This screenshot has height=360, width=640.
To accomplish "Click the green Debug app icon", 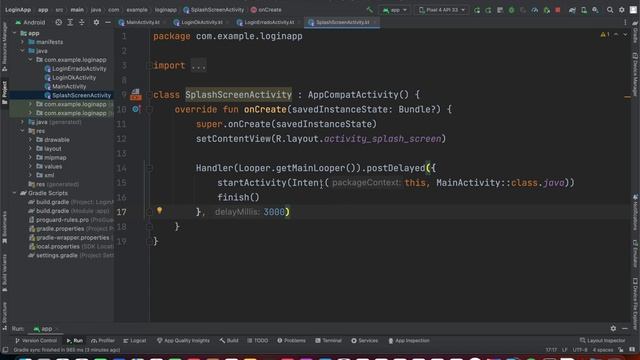I will (511, 10).
